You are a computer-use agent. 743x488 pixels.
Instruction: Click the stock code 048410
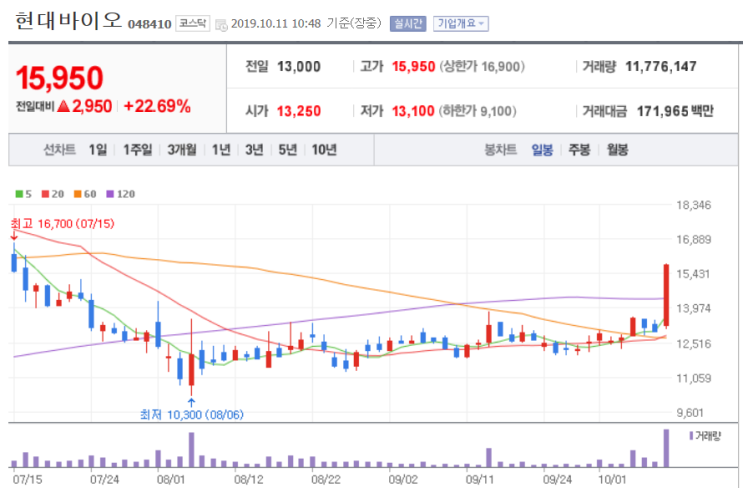pos(149,24)
